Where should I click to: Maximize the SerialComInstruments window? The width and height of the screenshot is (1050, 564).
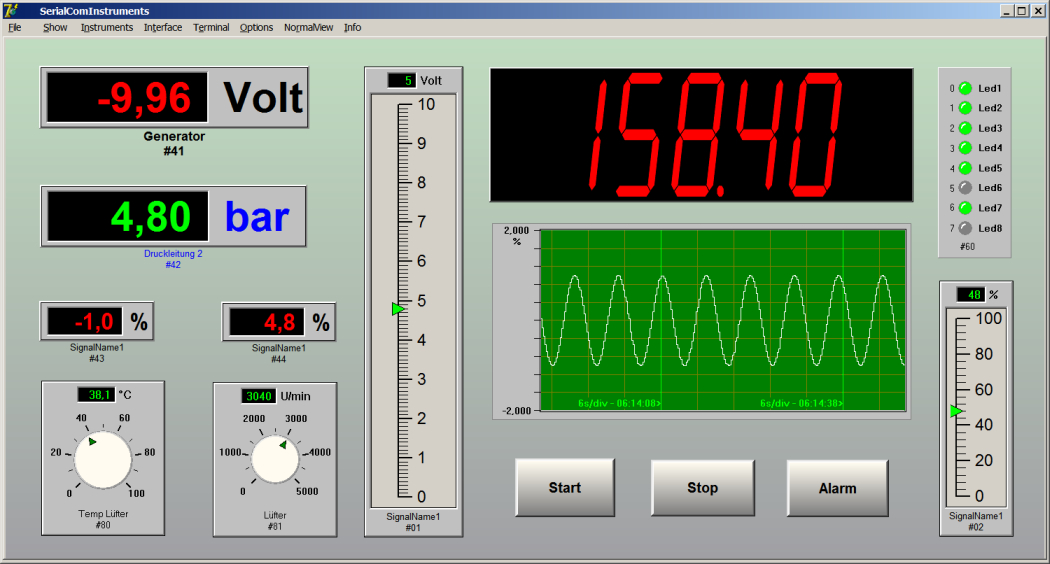point(1021,11)
